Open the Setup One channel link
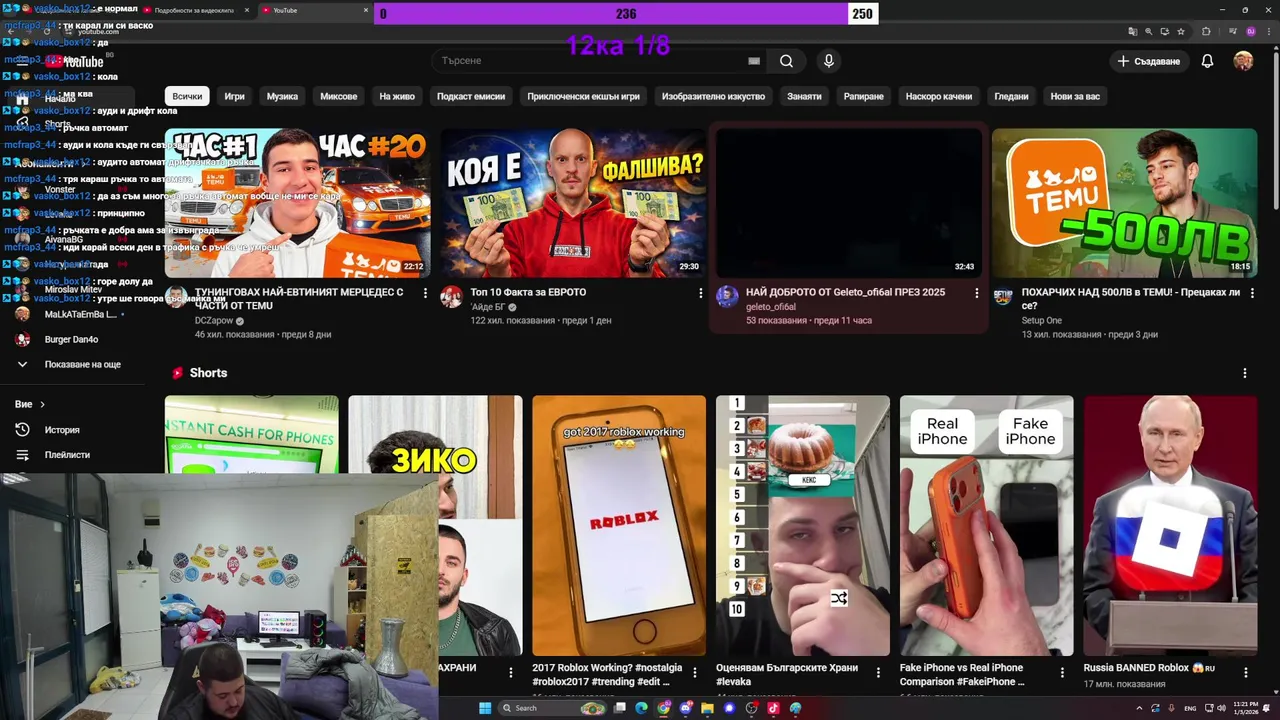 click(1041, 321)
